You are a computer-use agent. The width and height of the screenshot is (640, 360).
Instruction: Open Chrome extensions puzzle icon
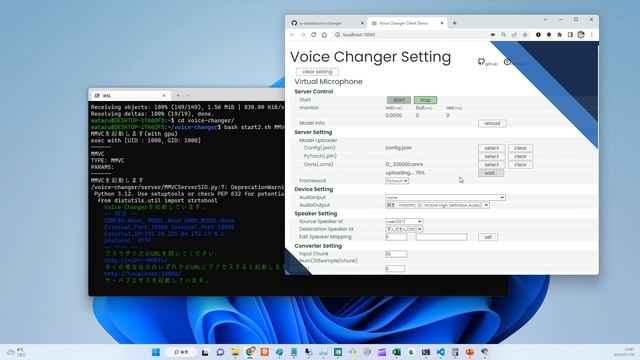point(560,35)
